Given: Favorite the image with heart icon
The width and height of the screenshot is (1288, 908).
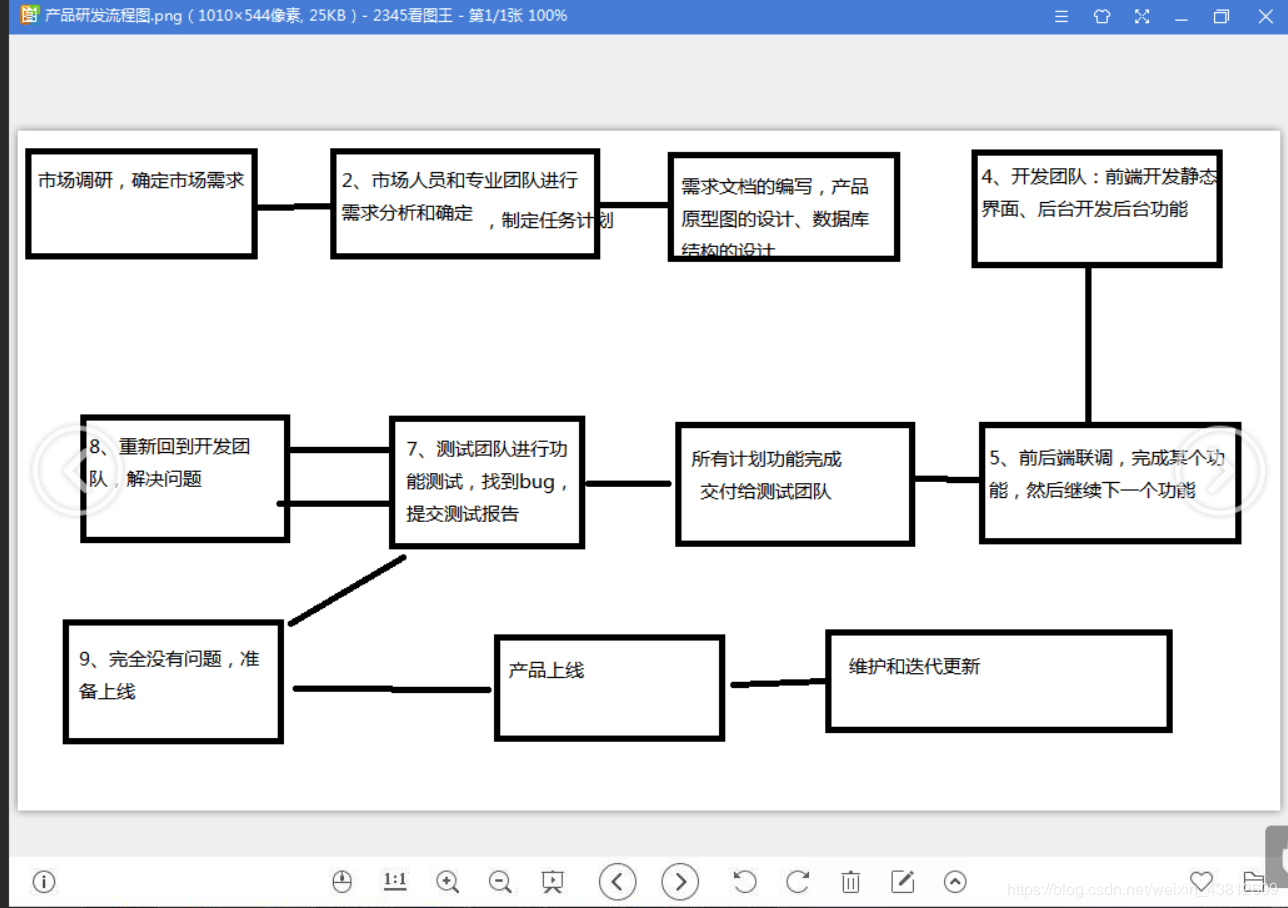Looking at the screenshot, I should [x=1201, y=881].
